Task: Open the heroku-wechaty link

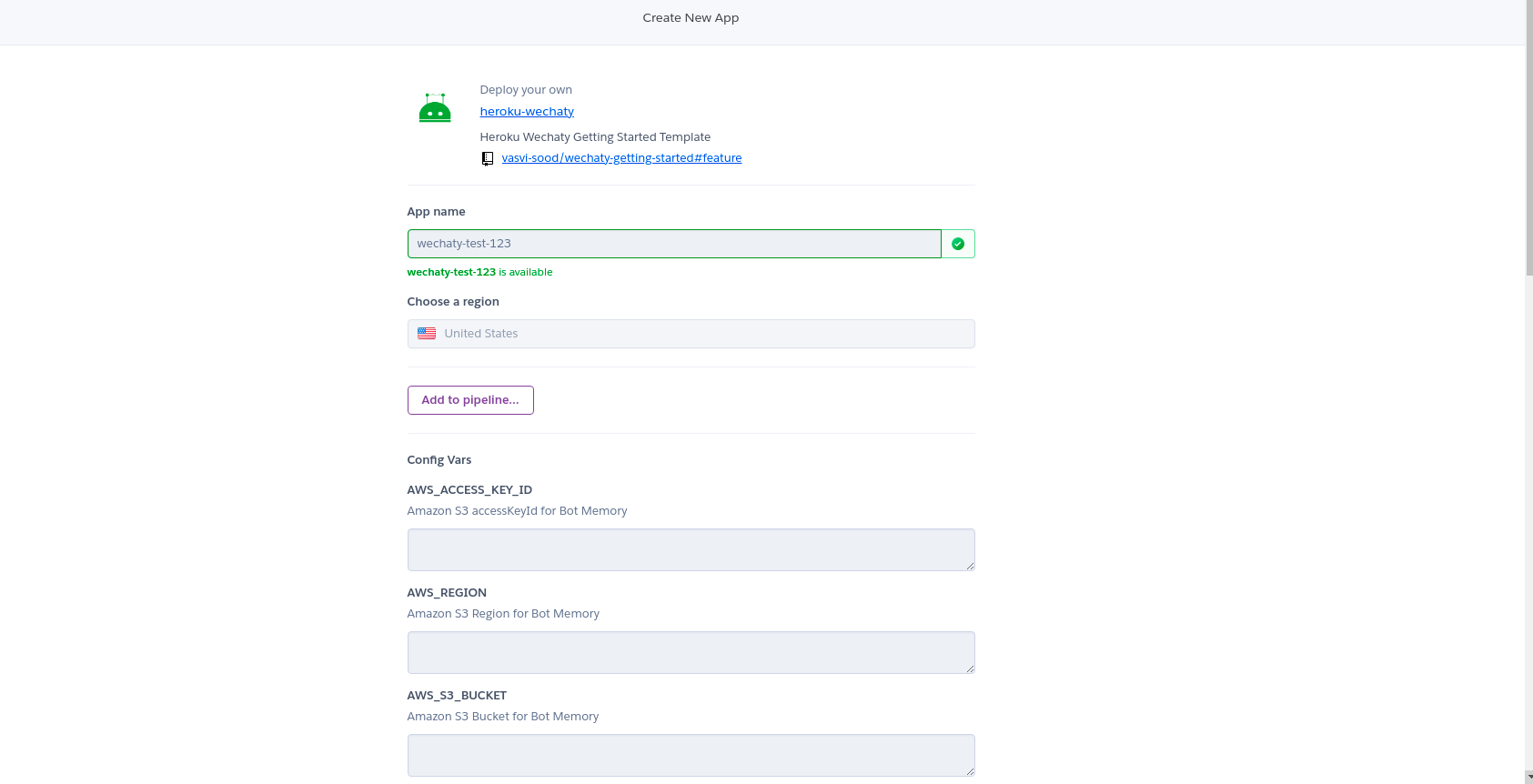Action: click(x=527, y=112)
